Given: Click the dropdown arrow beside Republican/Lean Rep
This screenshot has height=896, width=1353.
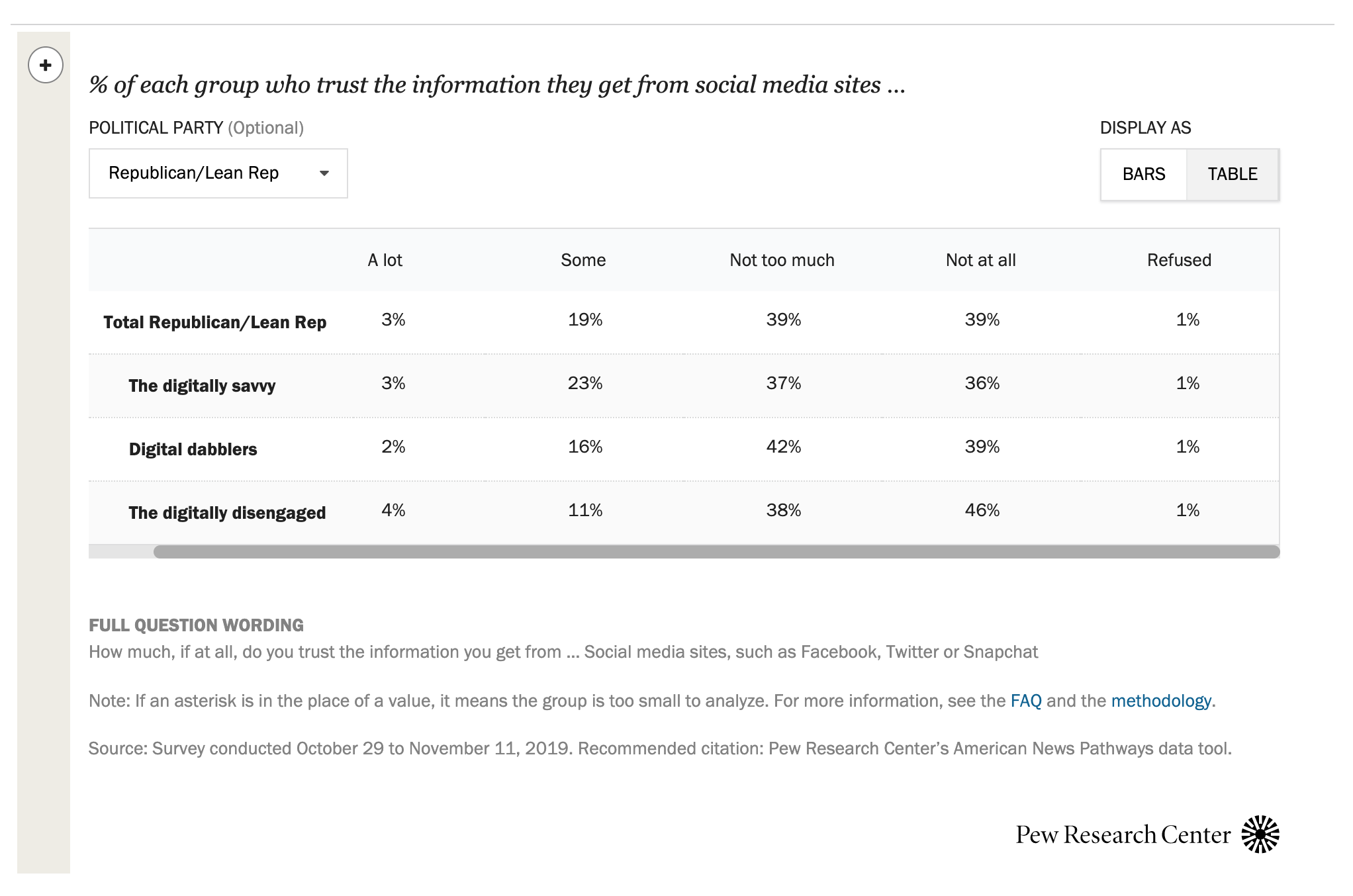Looking at the screenshot, I should 324,173.
